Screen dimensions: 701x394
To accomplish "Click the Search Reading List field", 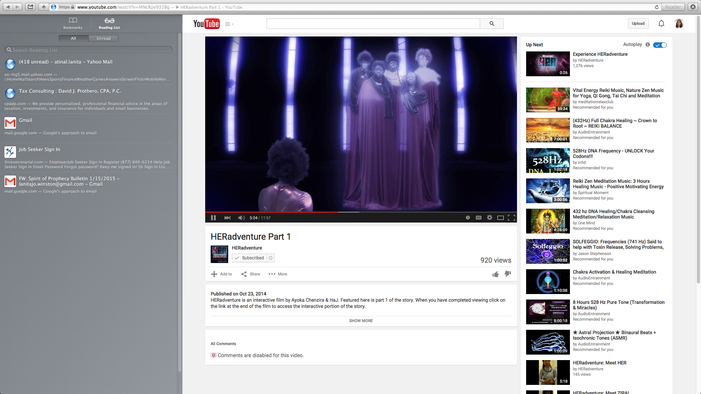I will pos(89,50).
